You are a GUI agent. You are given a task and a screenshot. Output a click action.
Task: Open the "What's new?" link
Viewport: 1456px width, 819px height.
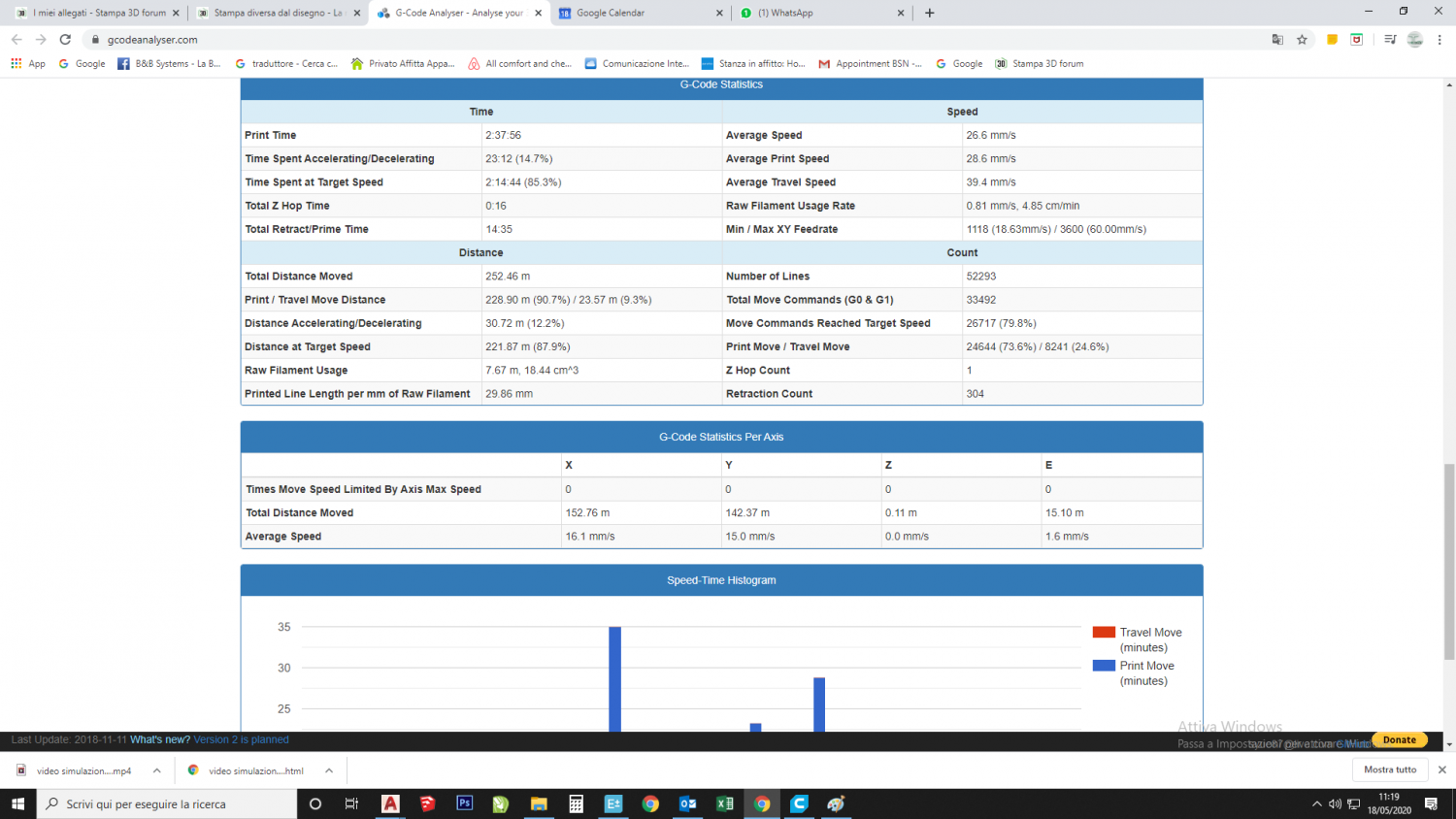[x=160, y=739]
